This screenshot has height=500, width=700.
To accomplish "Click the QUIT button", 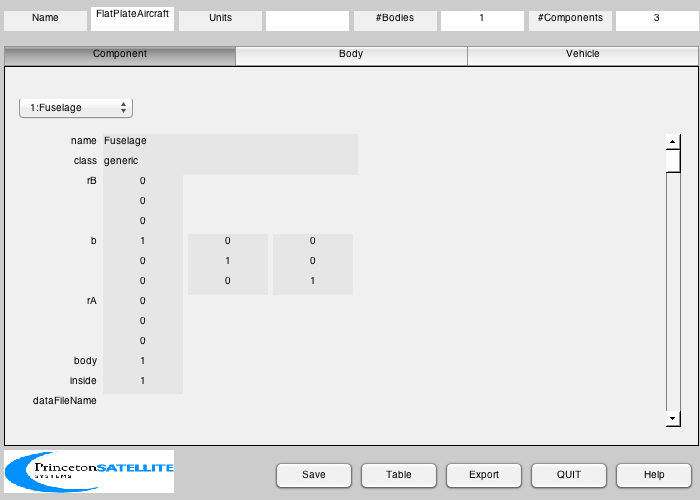I will point(569,475).
